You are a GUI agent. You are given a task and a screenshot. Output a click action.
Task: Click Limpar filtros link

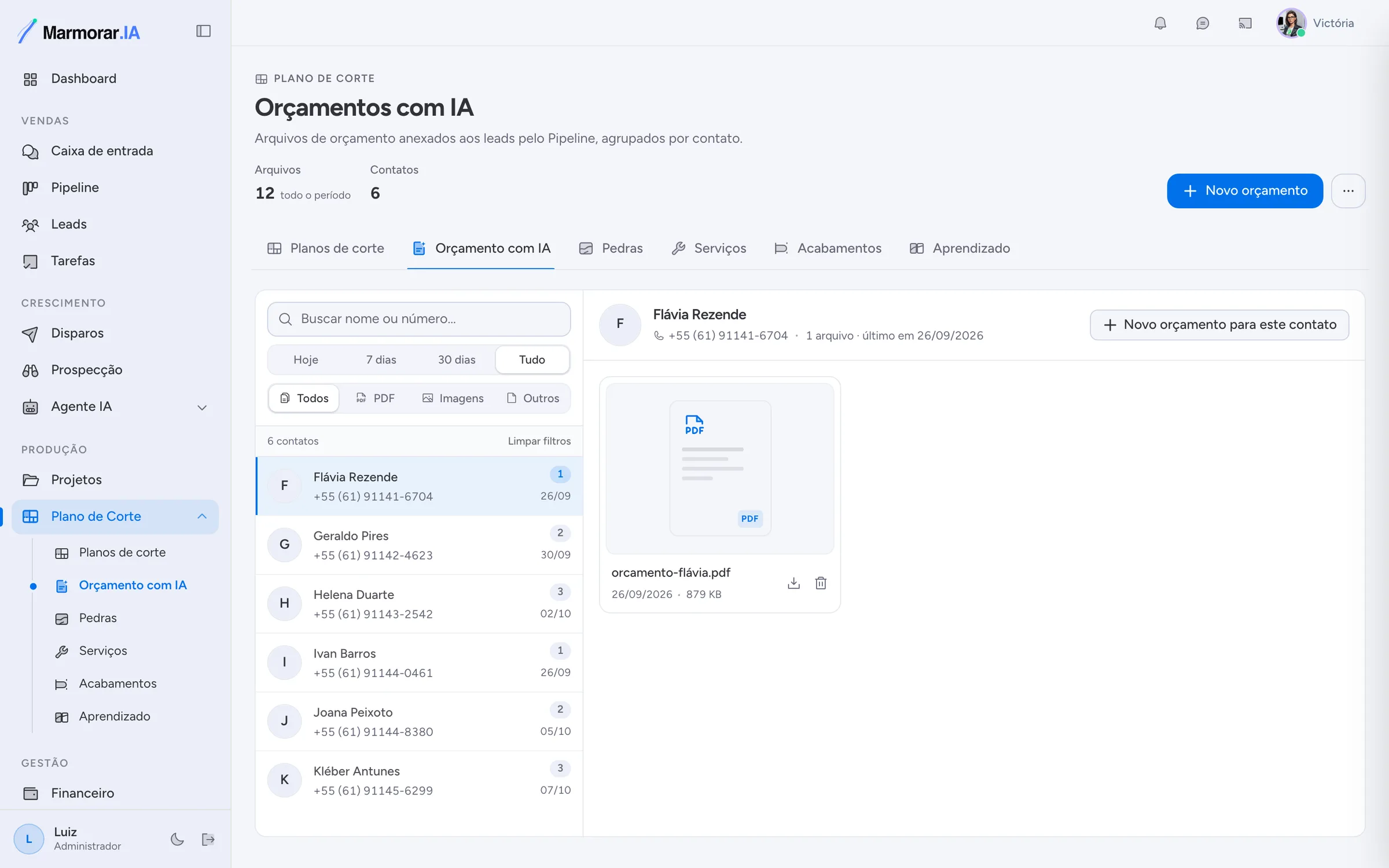point(539,441)
